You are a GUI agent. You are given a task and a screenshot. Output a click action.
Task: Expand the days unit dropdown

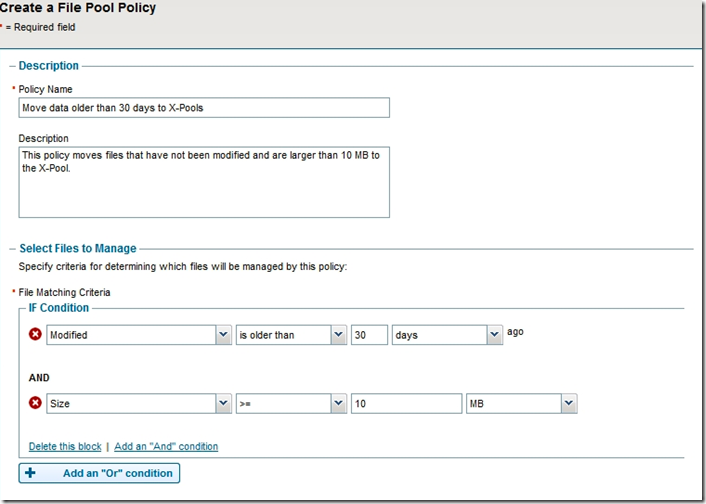447,335
